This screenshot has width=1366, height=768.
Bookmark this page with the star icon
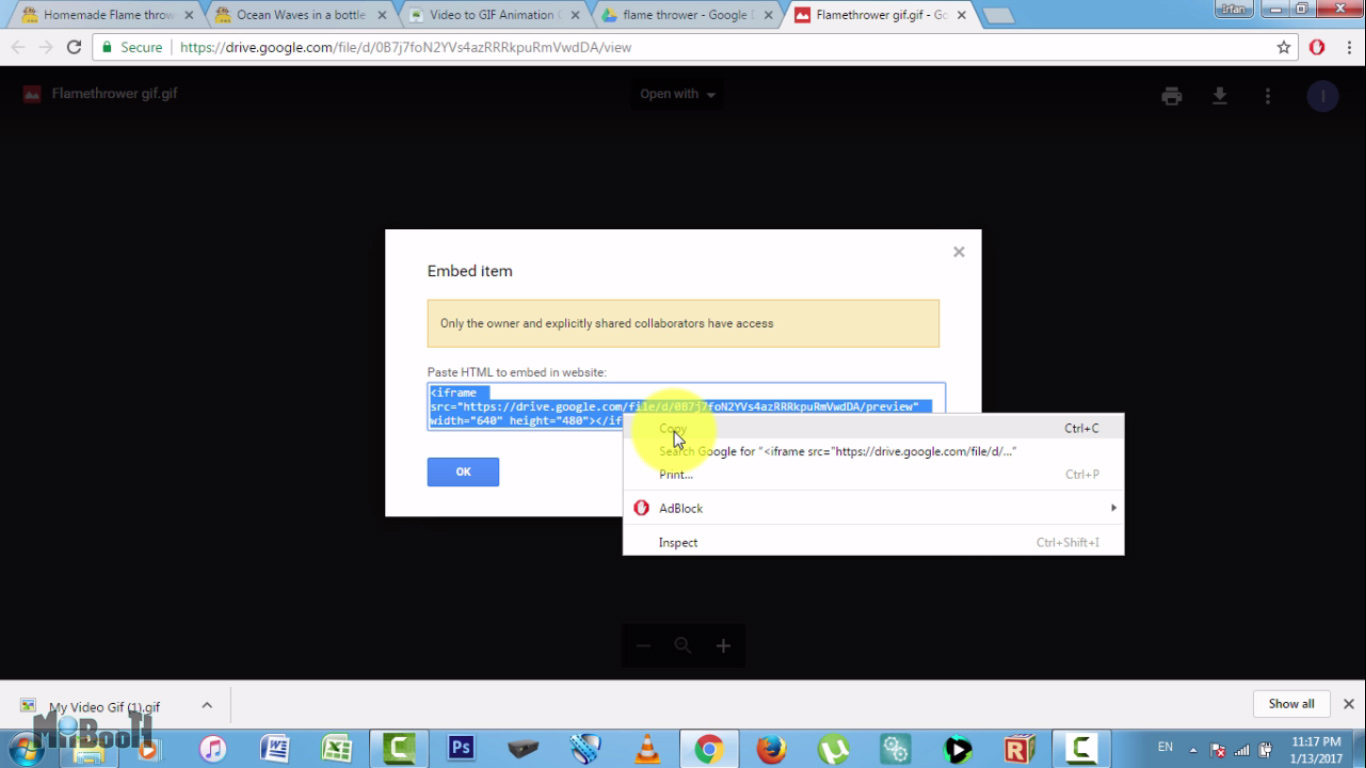point(1284,47)
